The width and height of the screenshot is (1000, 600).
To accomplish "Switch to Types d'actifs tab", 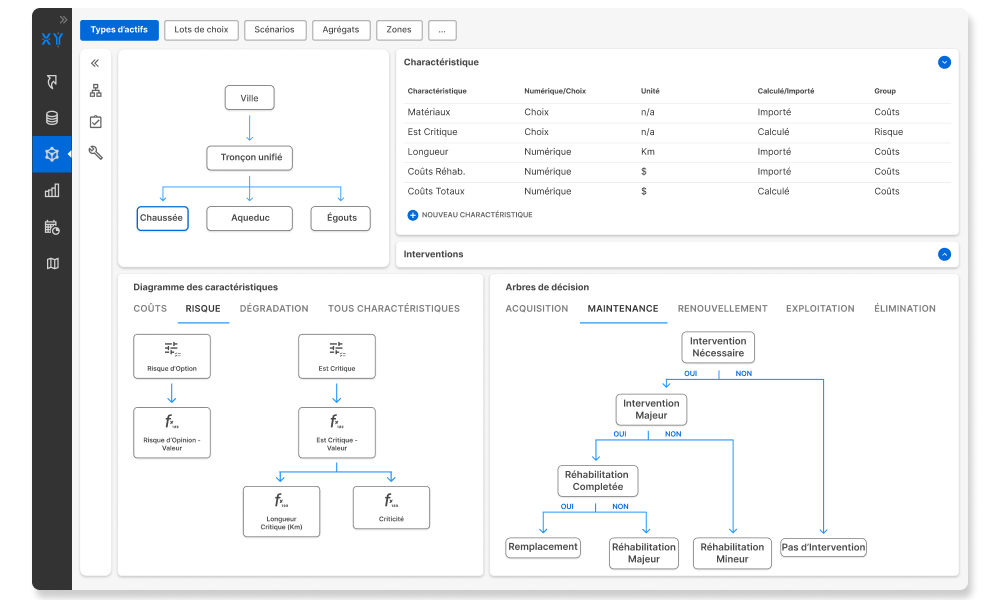I will coord(119,30).
